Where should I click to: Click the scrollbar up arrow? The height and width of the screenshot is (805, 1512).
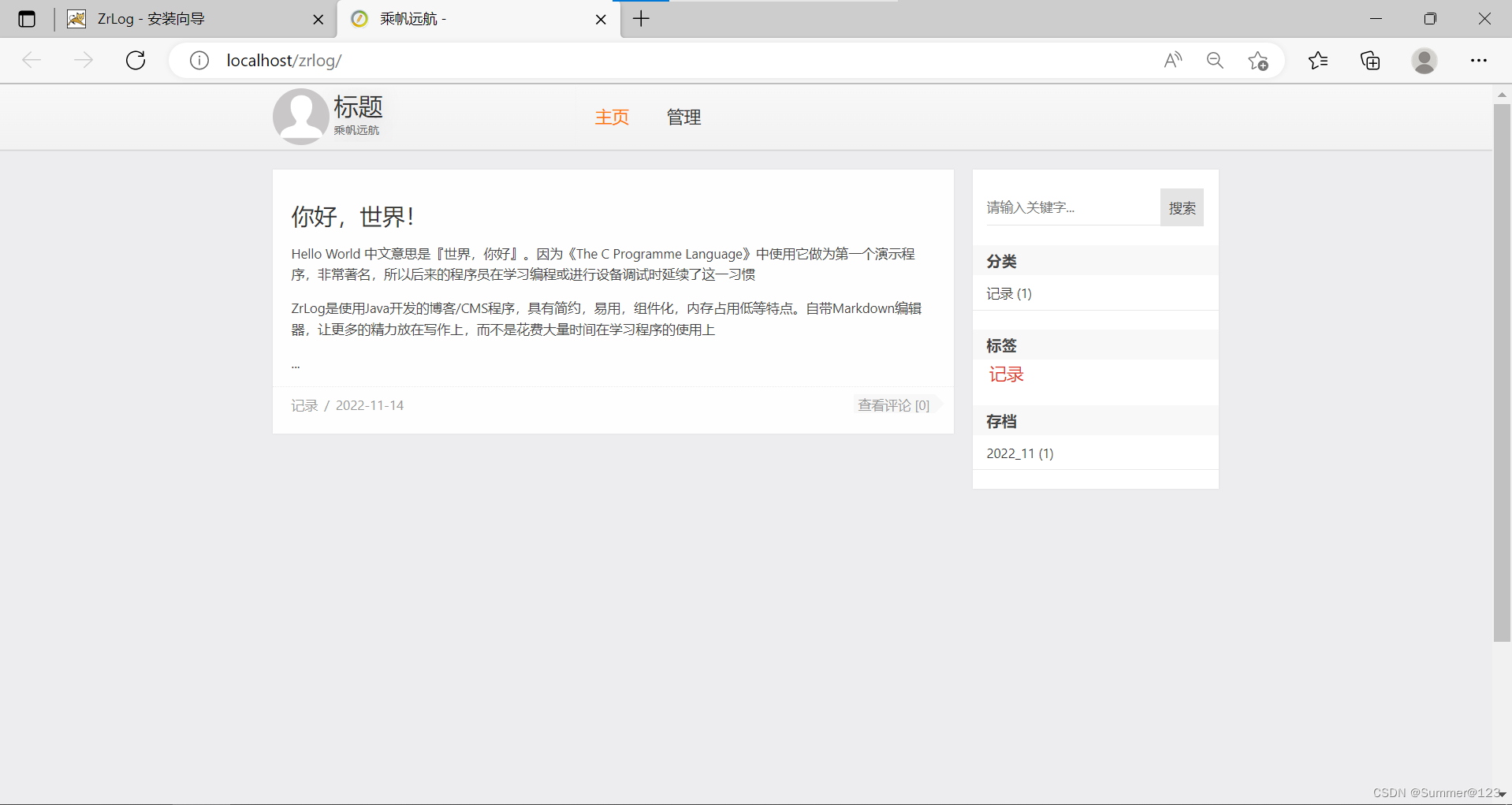tap(1502, 95)
